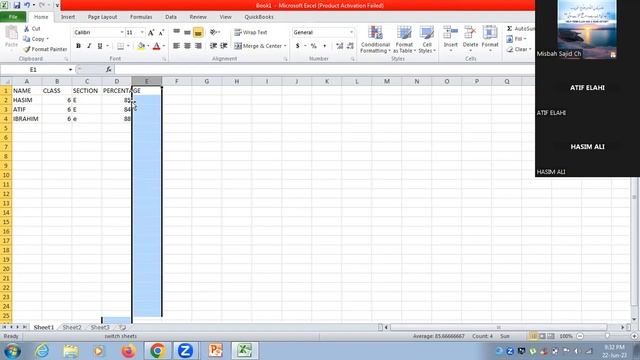Click the Insert Worksheet tab icon
The height and width of the screenshot is (360, 640).
pyautogui.click(x=122, y=327)
